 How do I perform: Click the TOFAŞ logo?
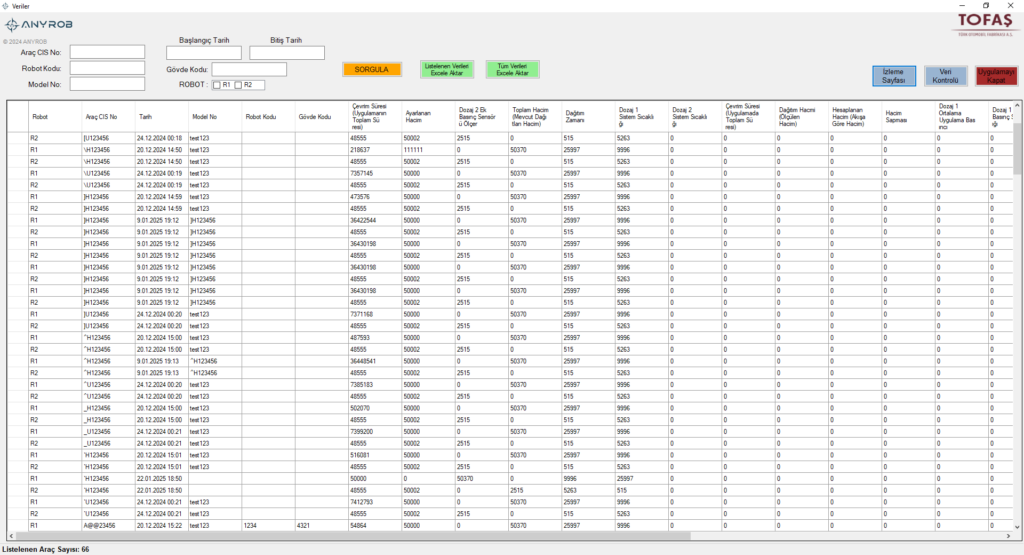point(984,24)
